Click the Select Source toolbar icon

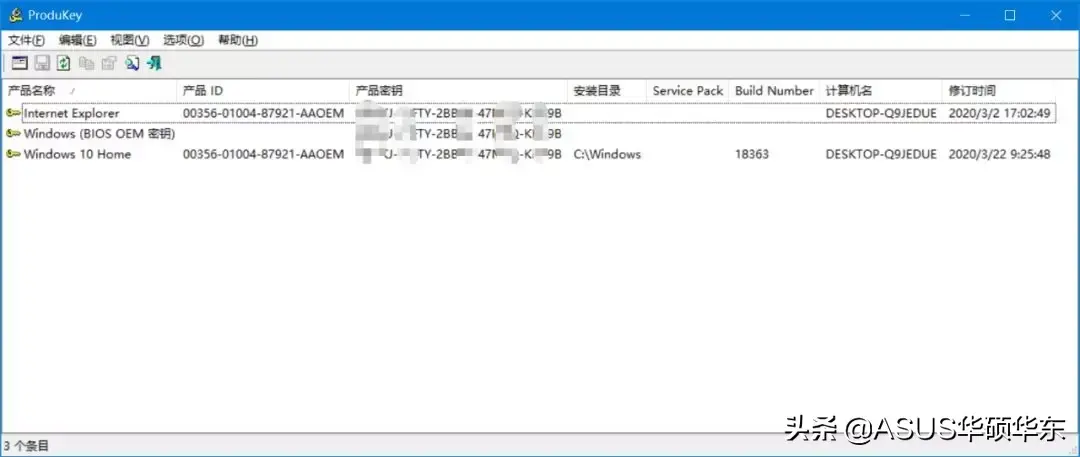pyautogui.click(x=19, y=63)
